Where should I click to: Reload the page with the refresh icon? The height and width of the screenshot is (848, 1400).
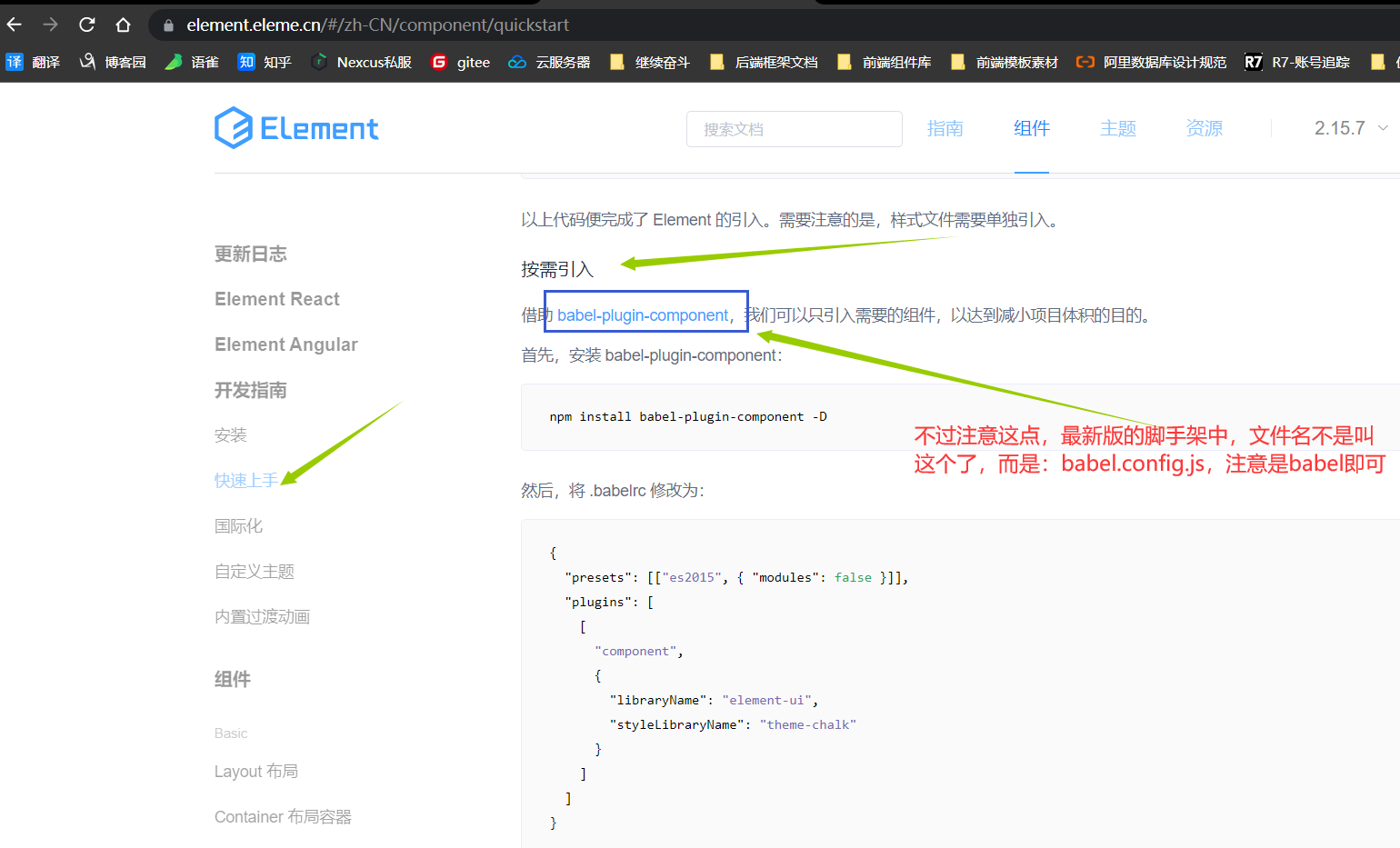(x=87, y=25)
